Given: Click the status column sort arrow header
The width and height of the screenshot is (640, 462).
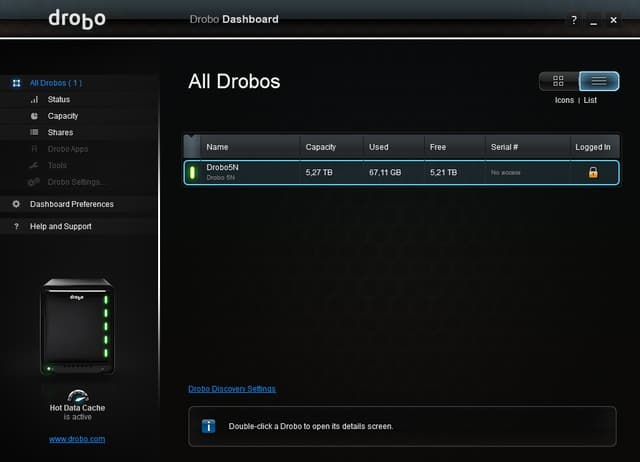Looking at the screenshot, I should point(192,147).
